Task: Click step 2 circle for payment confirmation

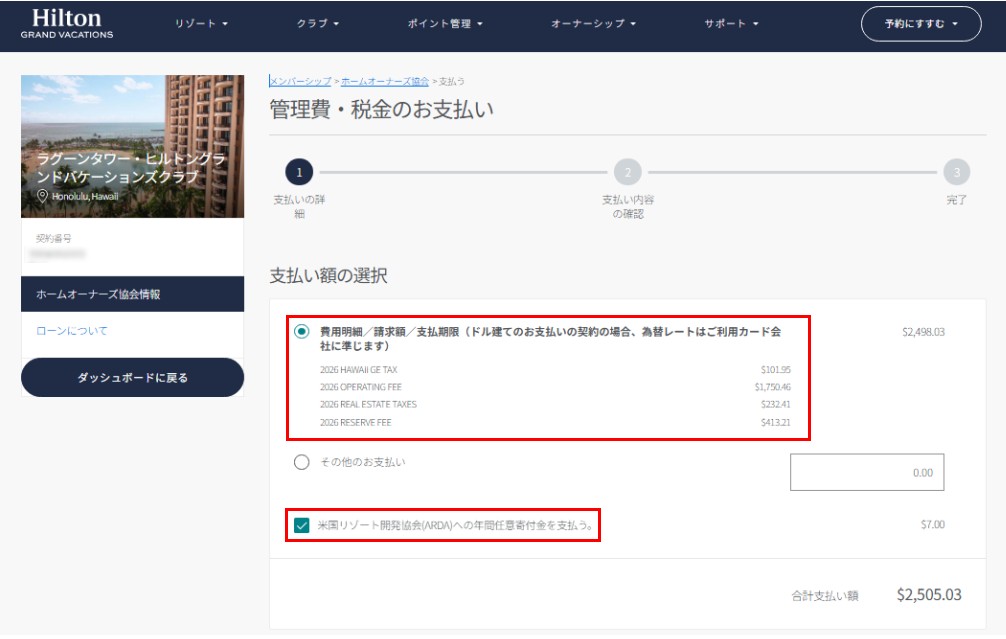Action: point(627,172)
